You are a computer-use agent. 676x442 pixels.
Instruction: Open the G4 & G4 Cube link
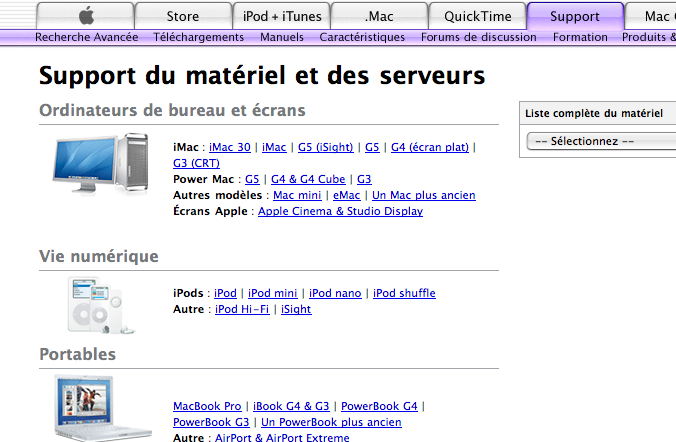[x=308, y=179]
